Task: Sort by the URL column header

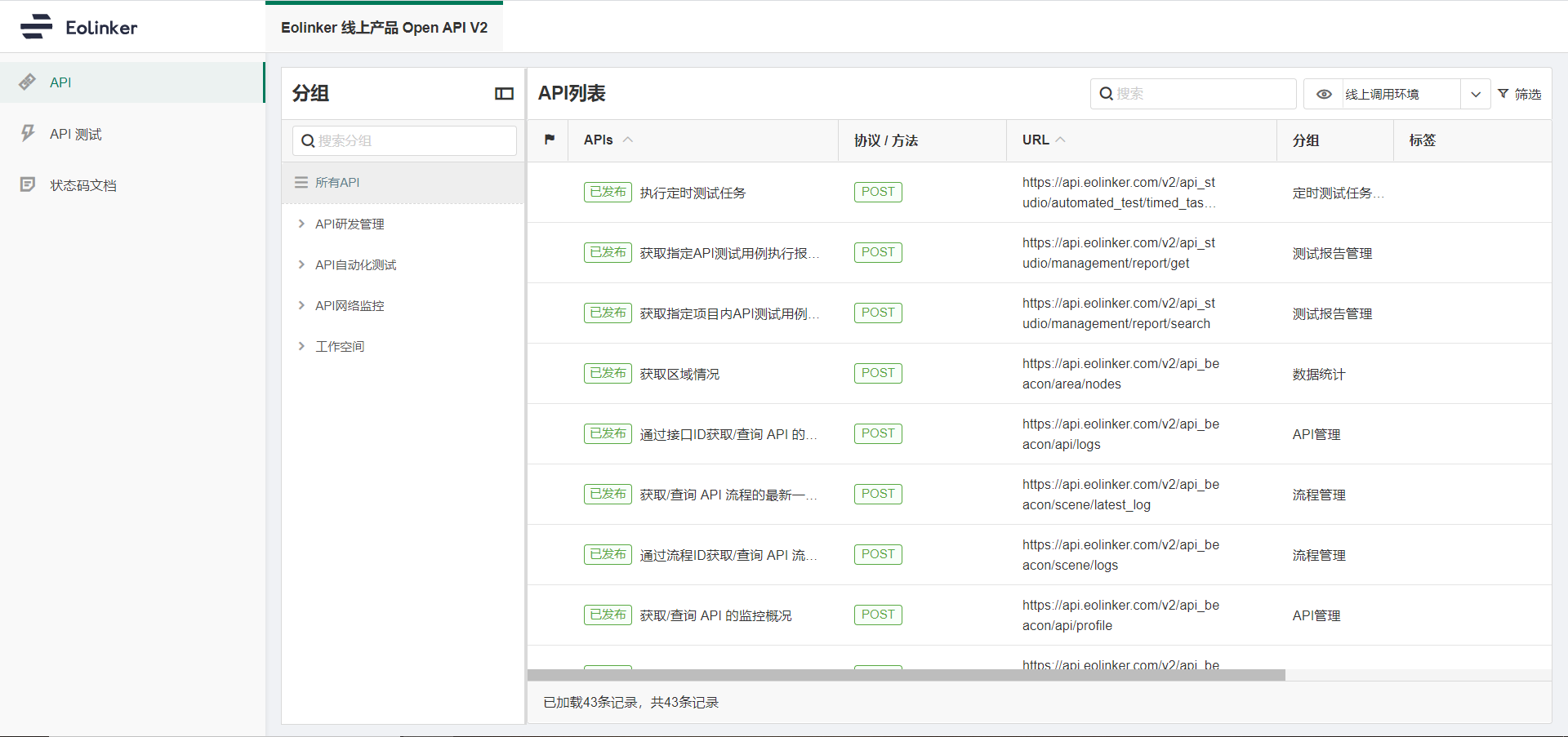Action: (1036, 140)
